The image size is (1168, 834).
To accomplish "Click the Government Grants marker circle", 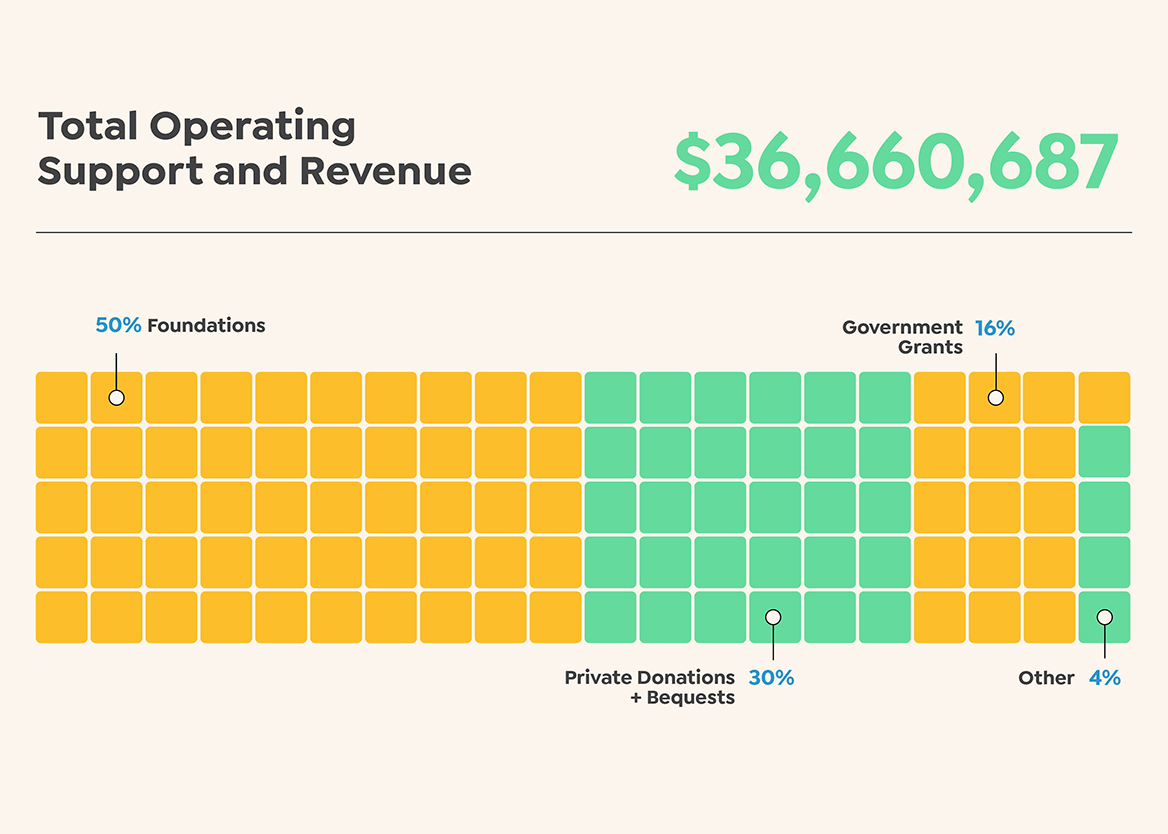I will tap(995, 397).
